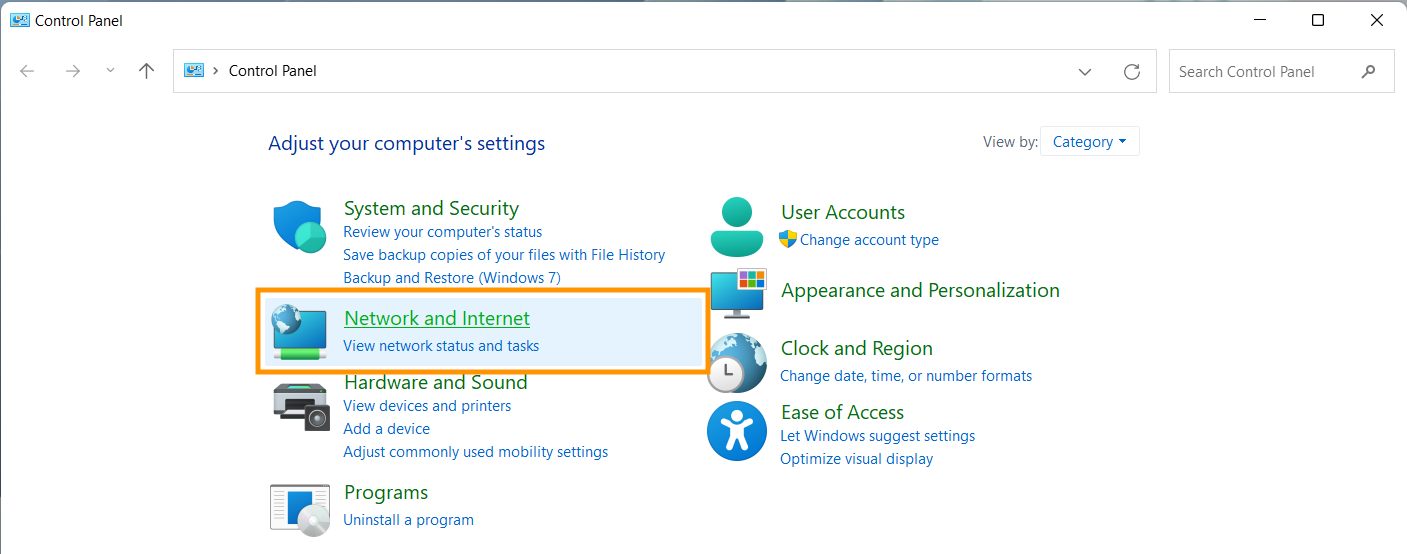Open the Recent locations dropdown arrow
Image resolution: width=1407 pixels, height=554 pixels.
(110, 71)
